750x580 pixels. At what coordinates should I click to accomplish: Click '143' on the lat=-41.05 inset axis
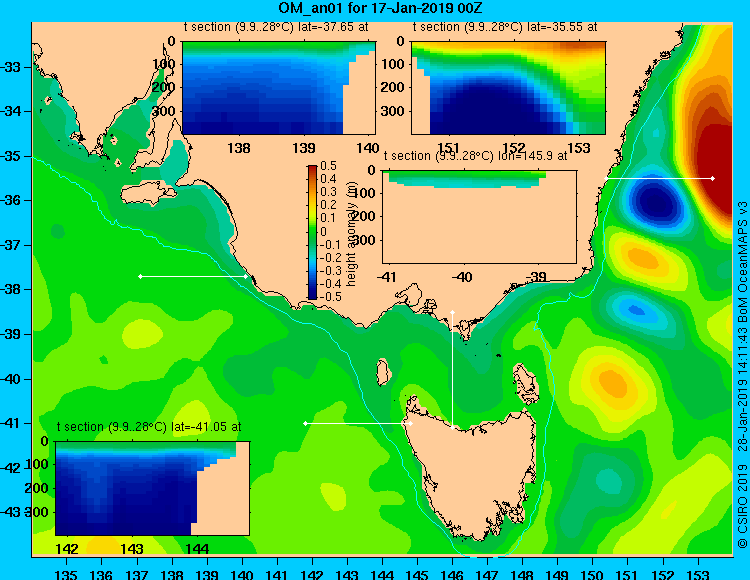pyautogui.click(x=132, y=549)
